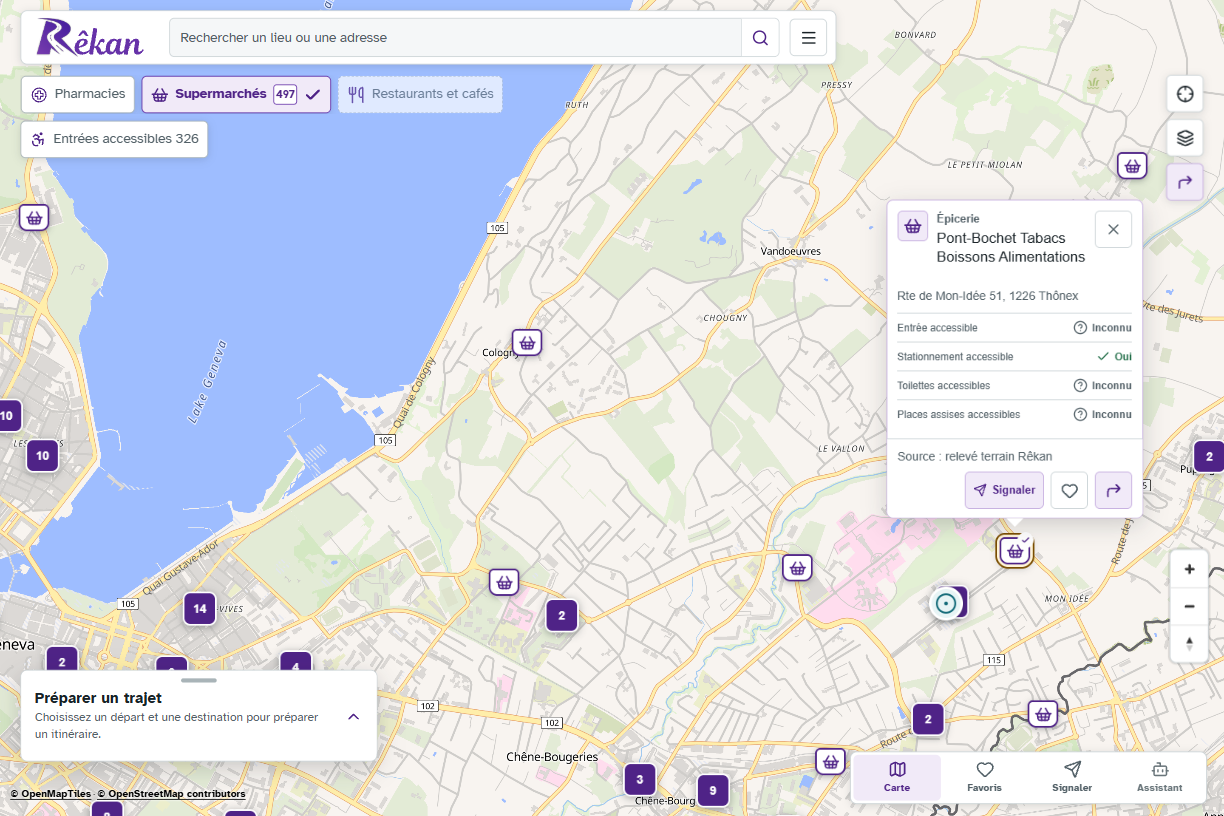Click Toilettes accessibles Inconnu status
This screenshot has width=1224, height=816.
click(1102, 386)
